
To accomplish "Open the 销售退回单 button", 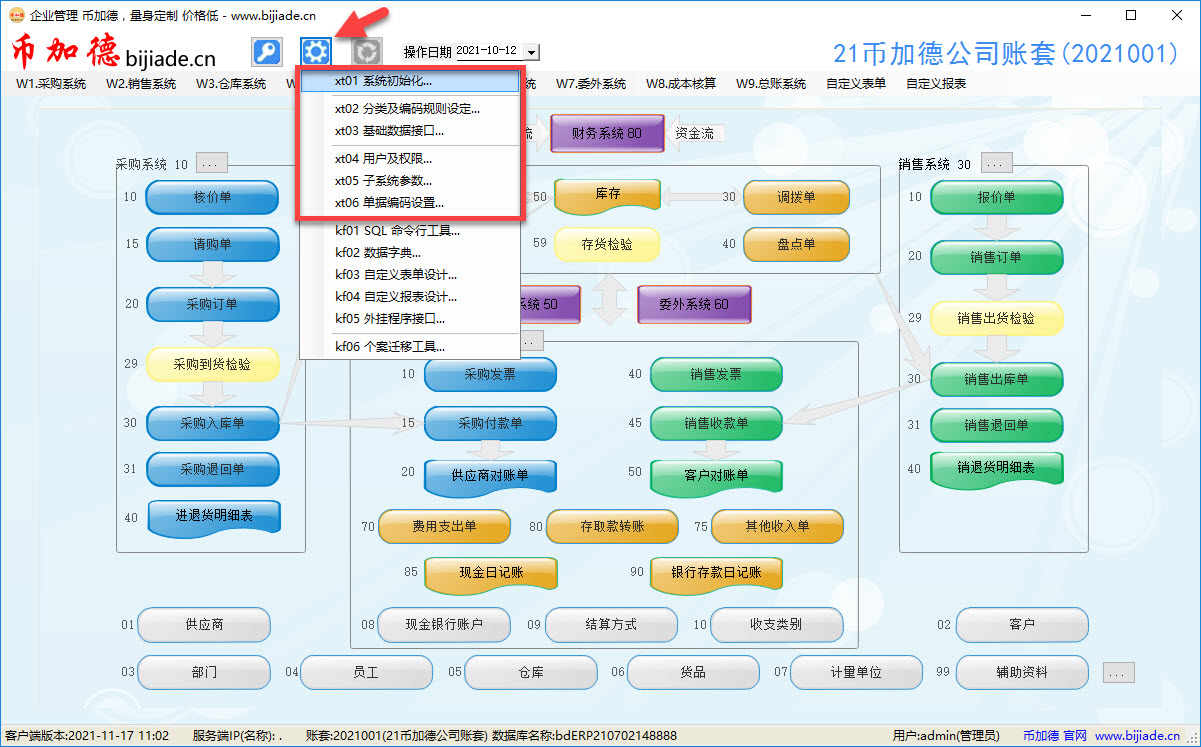I will click(996, 425).
